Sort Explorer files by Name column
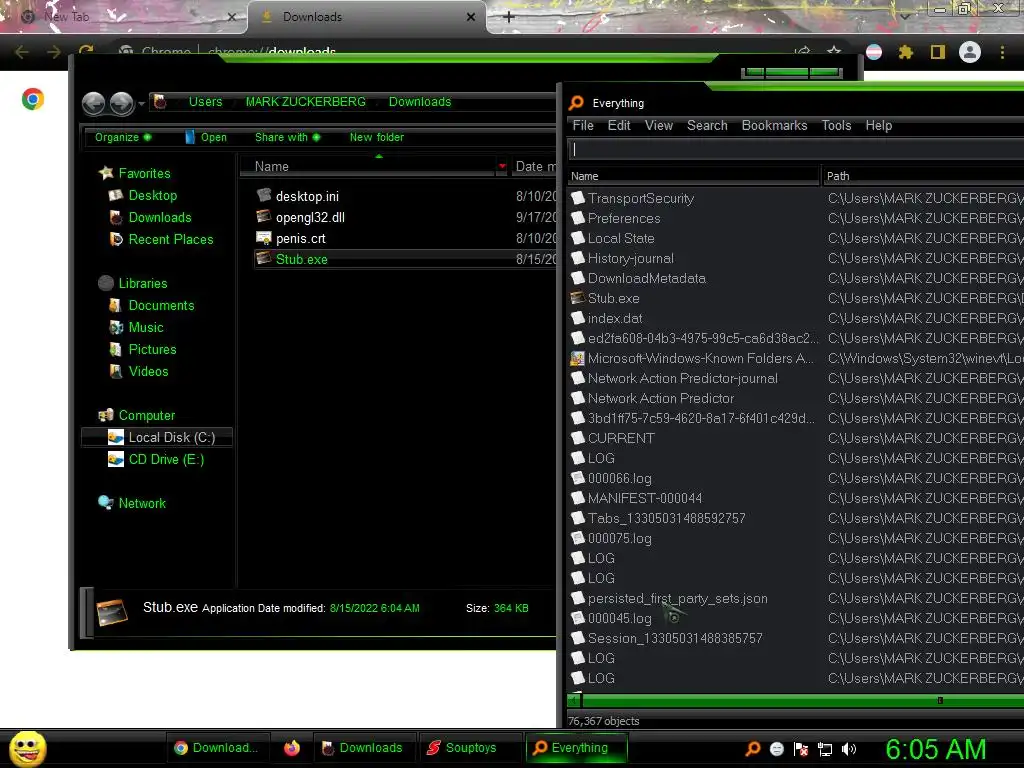 368,167
